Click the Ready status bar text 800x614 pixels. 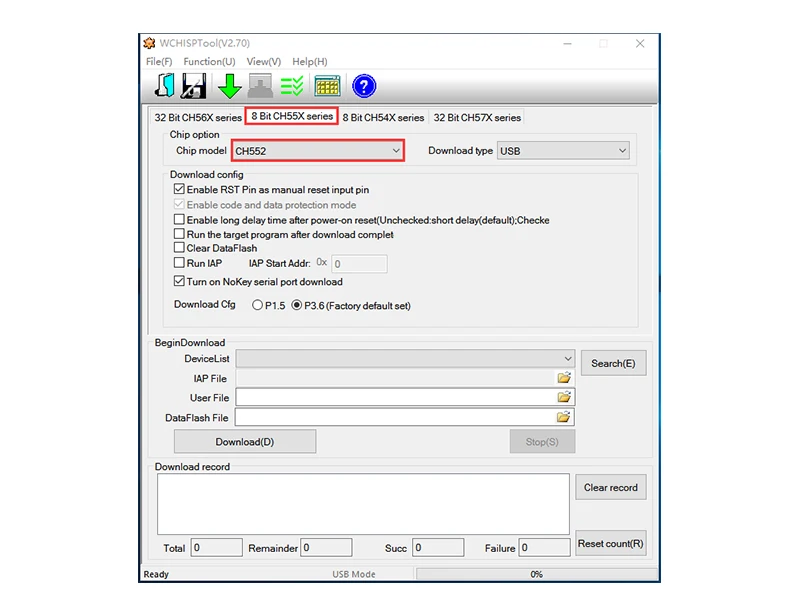[x=156, y=574]
